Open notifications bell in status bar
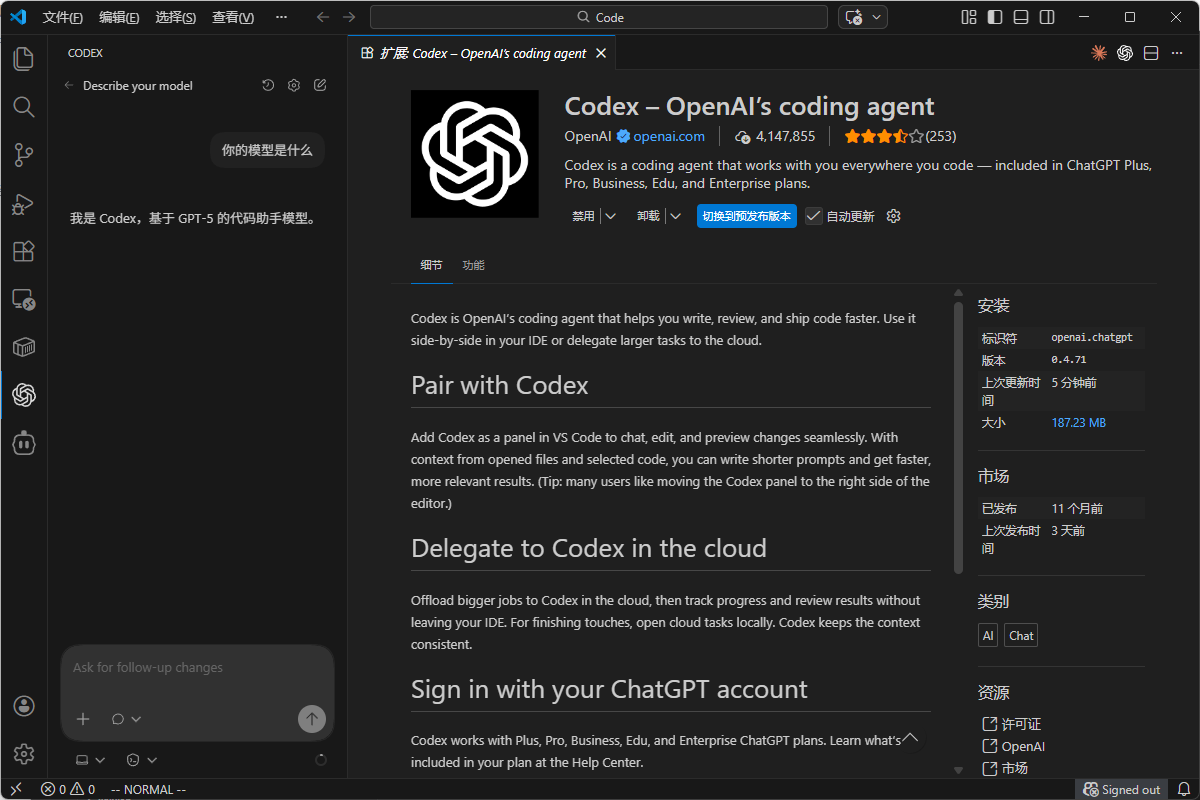This screenshot has height=800, width=1200. coord(1184,789)
